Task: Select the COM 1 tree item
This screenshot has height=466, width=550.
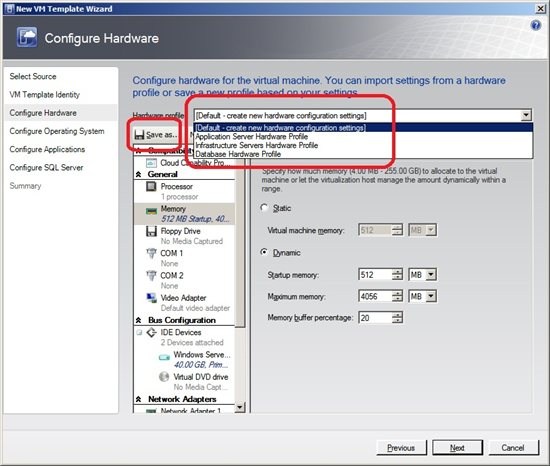Action: (x=184, y=258)
